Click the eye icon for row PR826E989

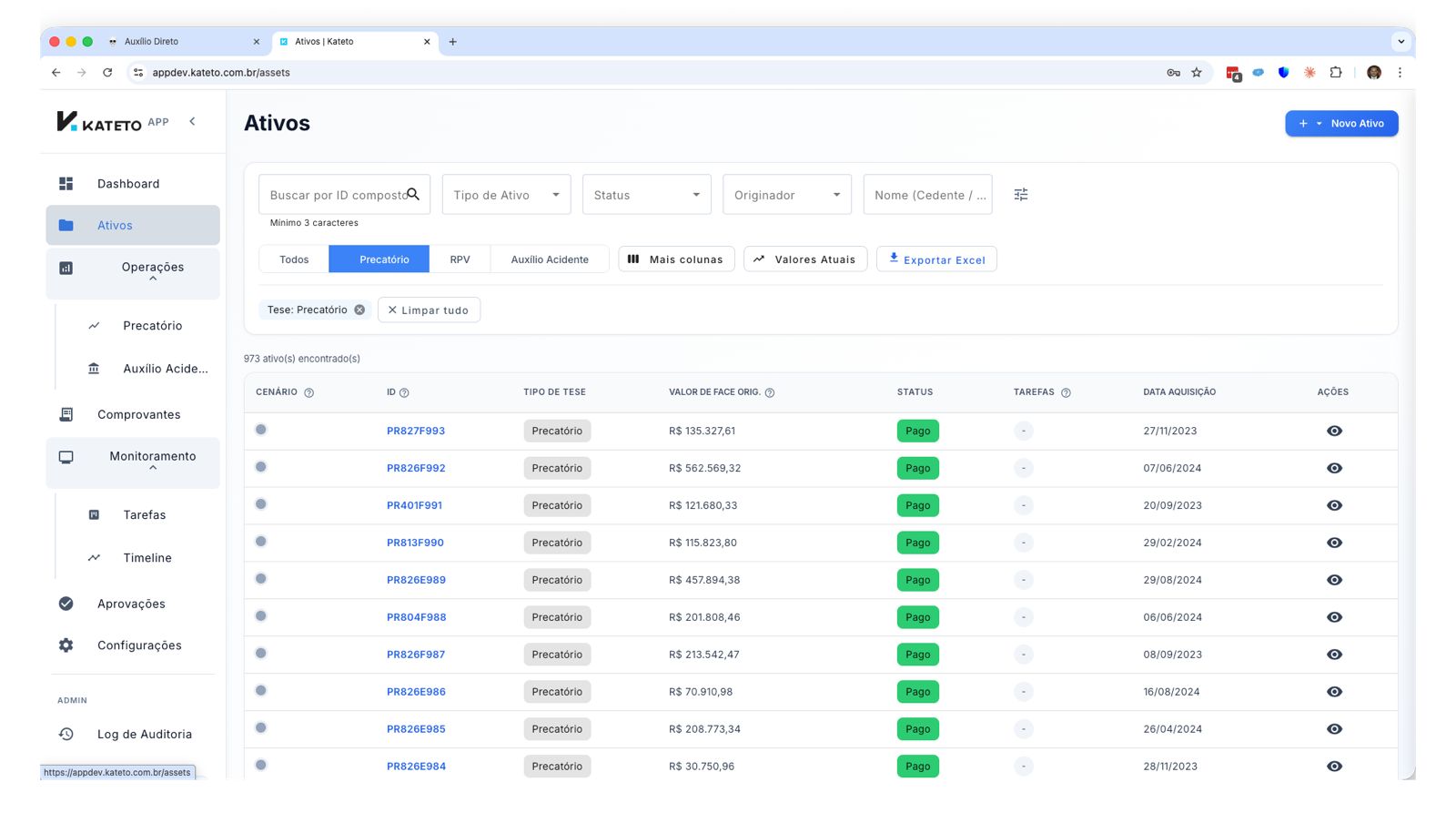tap(1334, 580)
